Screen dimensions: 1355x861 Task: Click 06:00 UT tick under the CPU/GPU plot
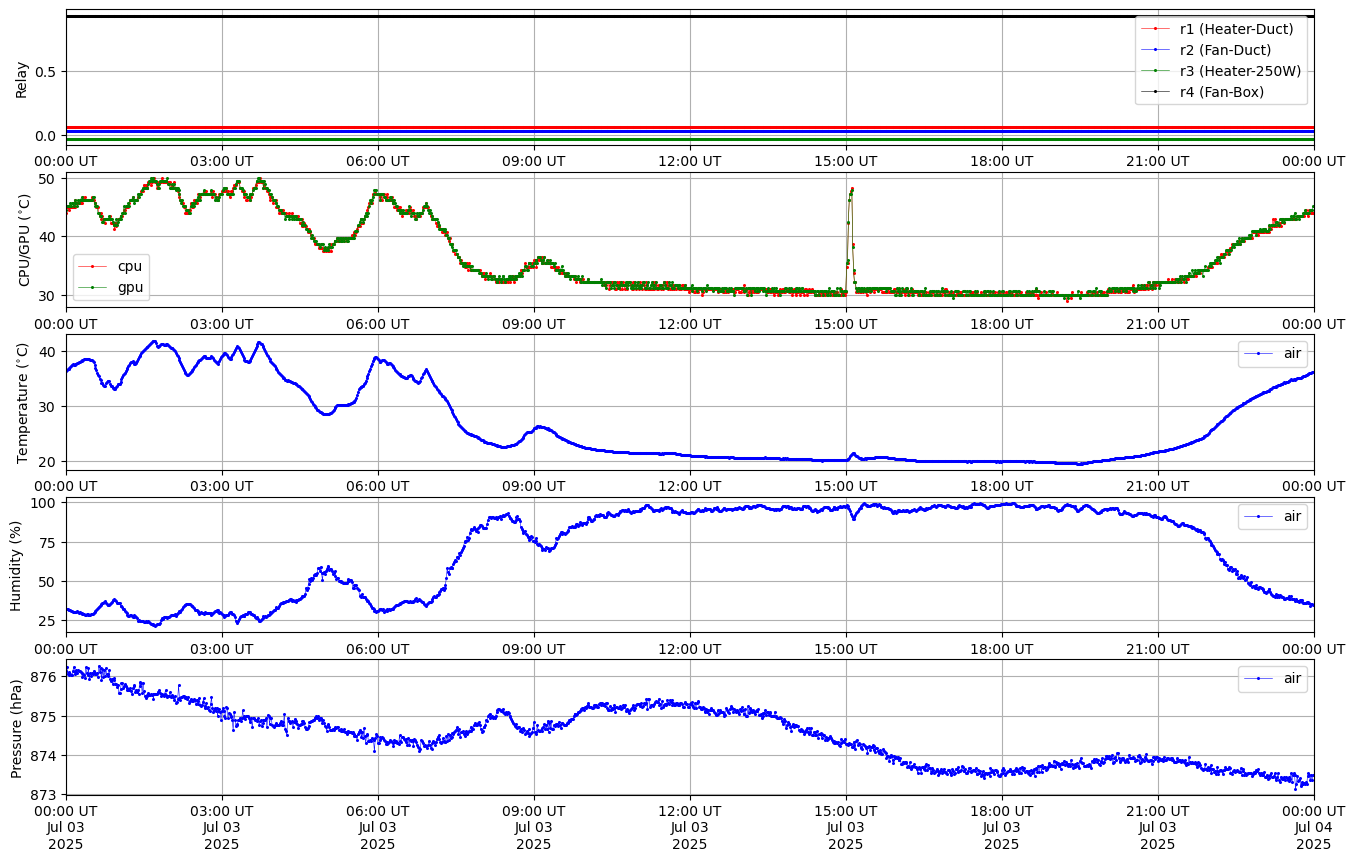378,323
